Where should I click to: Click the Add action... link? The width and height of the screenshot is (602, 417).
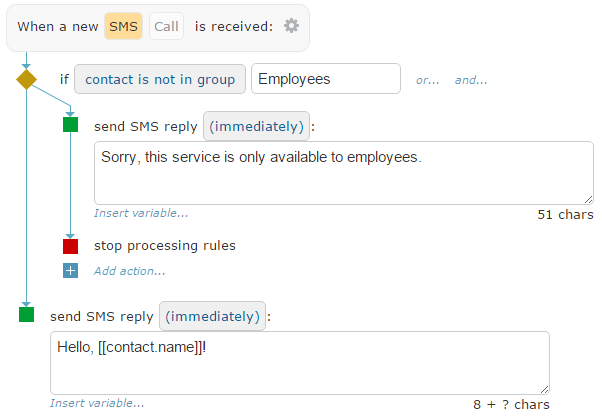[x=130, y=271]
